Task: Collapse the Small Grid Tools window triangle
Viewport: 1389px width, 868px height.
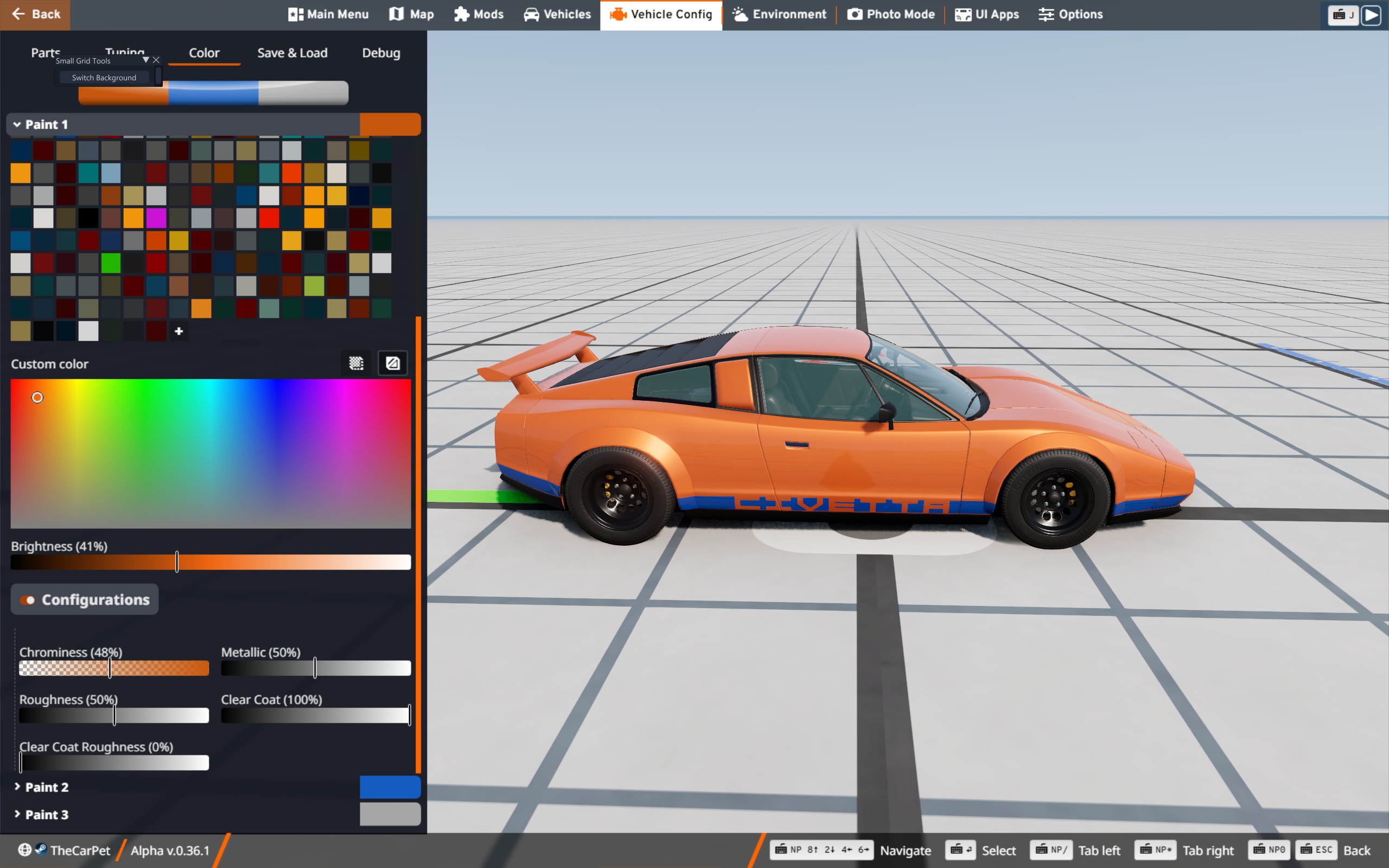Action: click(x=145, y=60)
